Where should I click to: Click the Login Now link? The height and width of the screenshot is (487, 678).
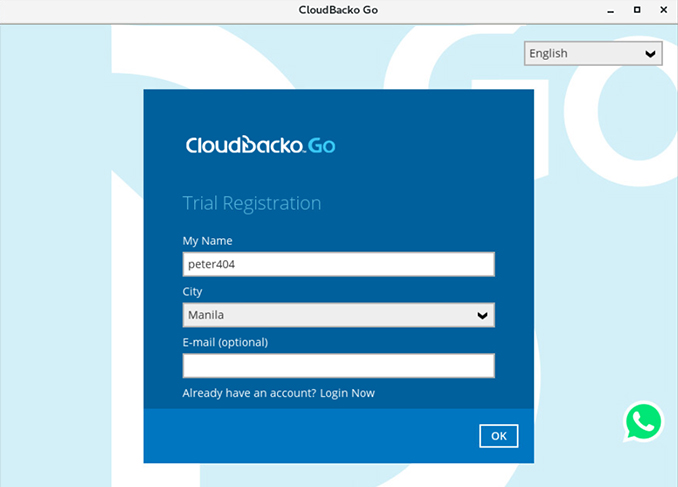tap(347, 393)
